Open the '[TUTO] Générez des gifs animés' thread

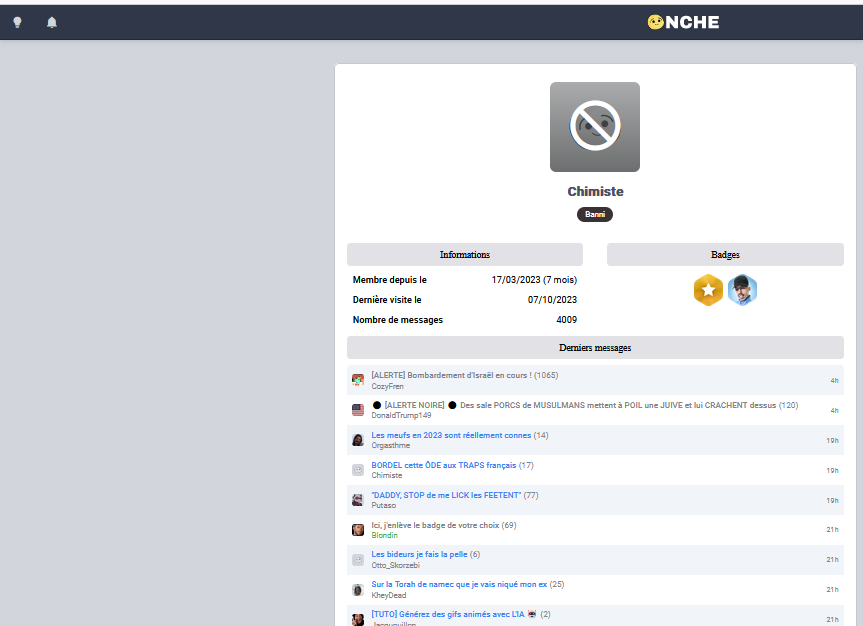pyautogui.click(x=448, y=614)
